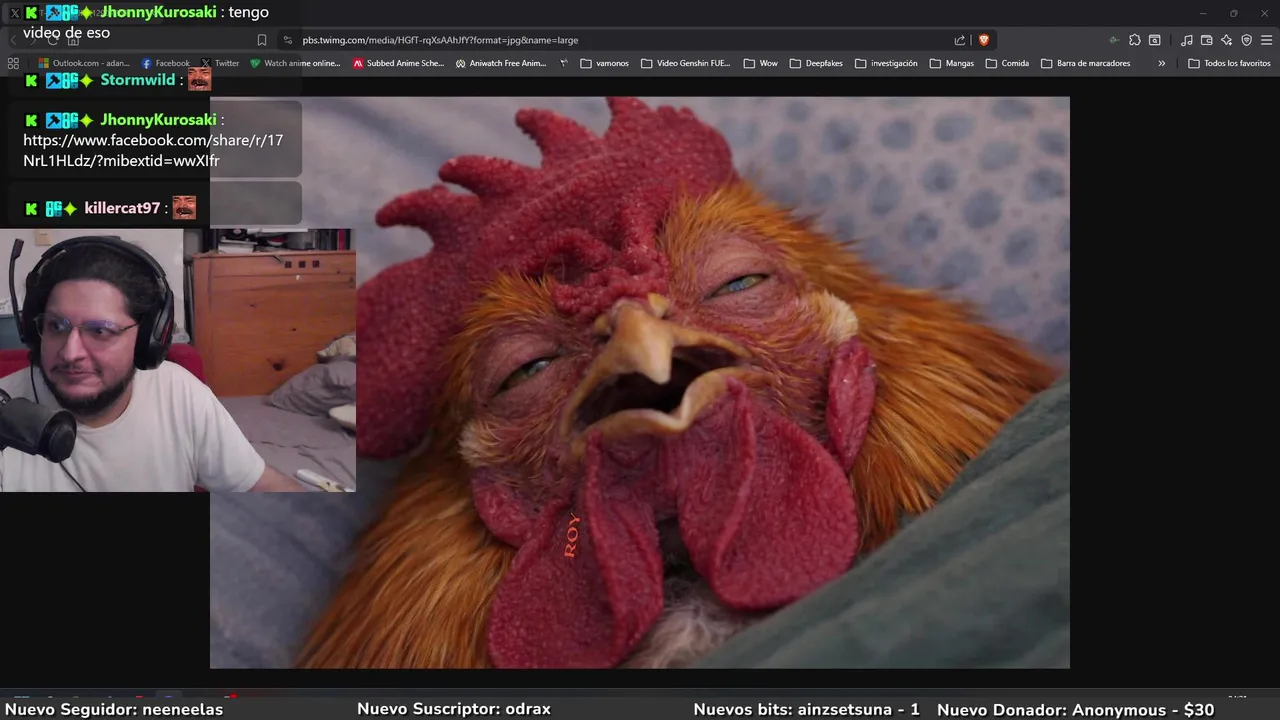Image resolution: width=1280 pixels, height=720 pixels.
Task: Click the Nuevo Seguidor: neeneelas text
Action: 114,709
